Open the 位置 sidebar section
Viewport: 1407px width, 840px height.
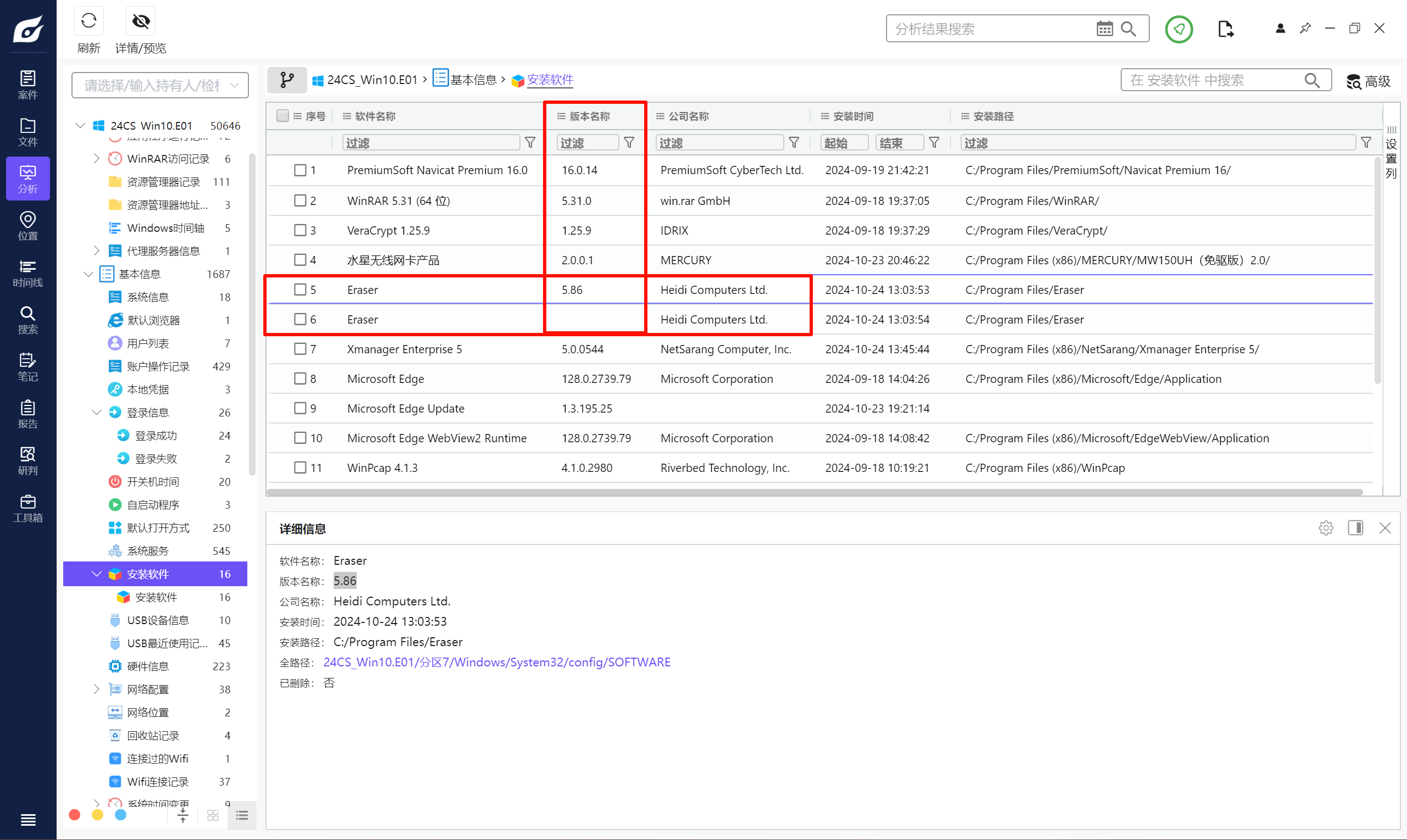pos(27,226)
